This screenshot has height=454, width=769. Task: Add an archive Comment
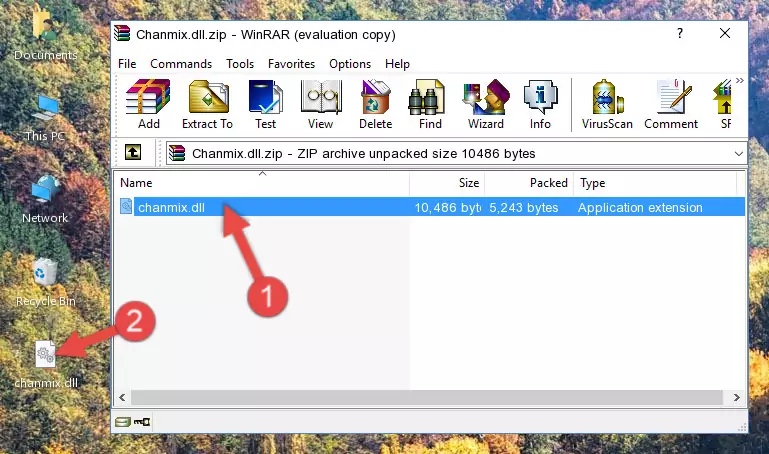[671, 104]
